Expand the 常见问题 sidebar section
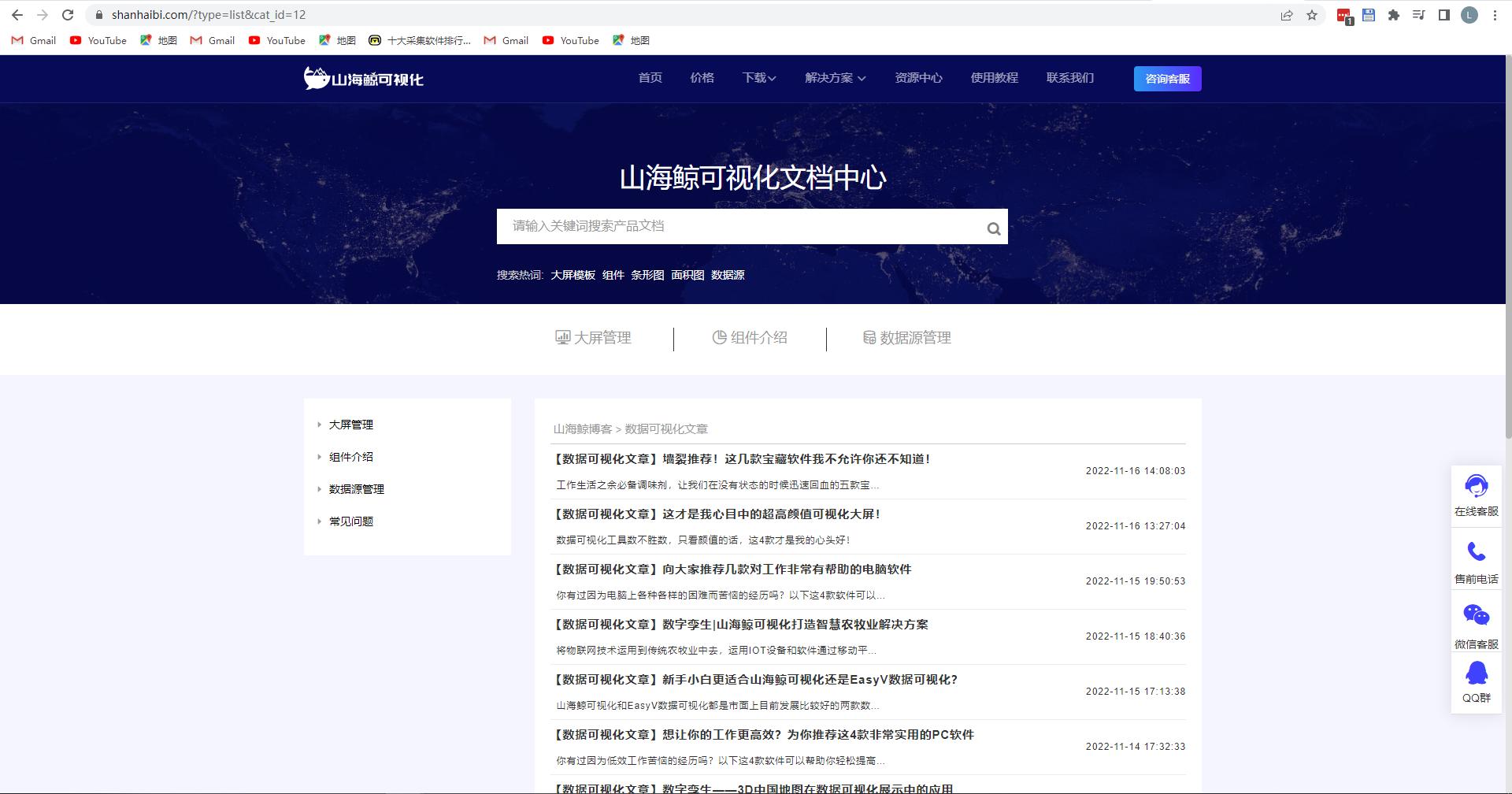Image resolution: width=1512 pixels, height=794 pixels. (x=350, y=521)
